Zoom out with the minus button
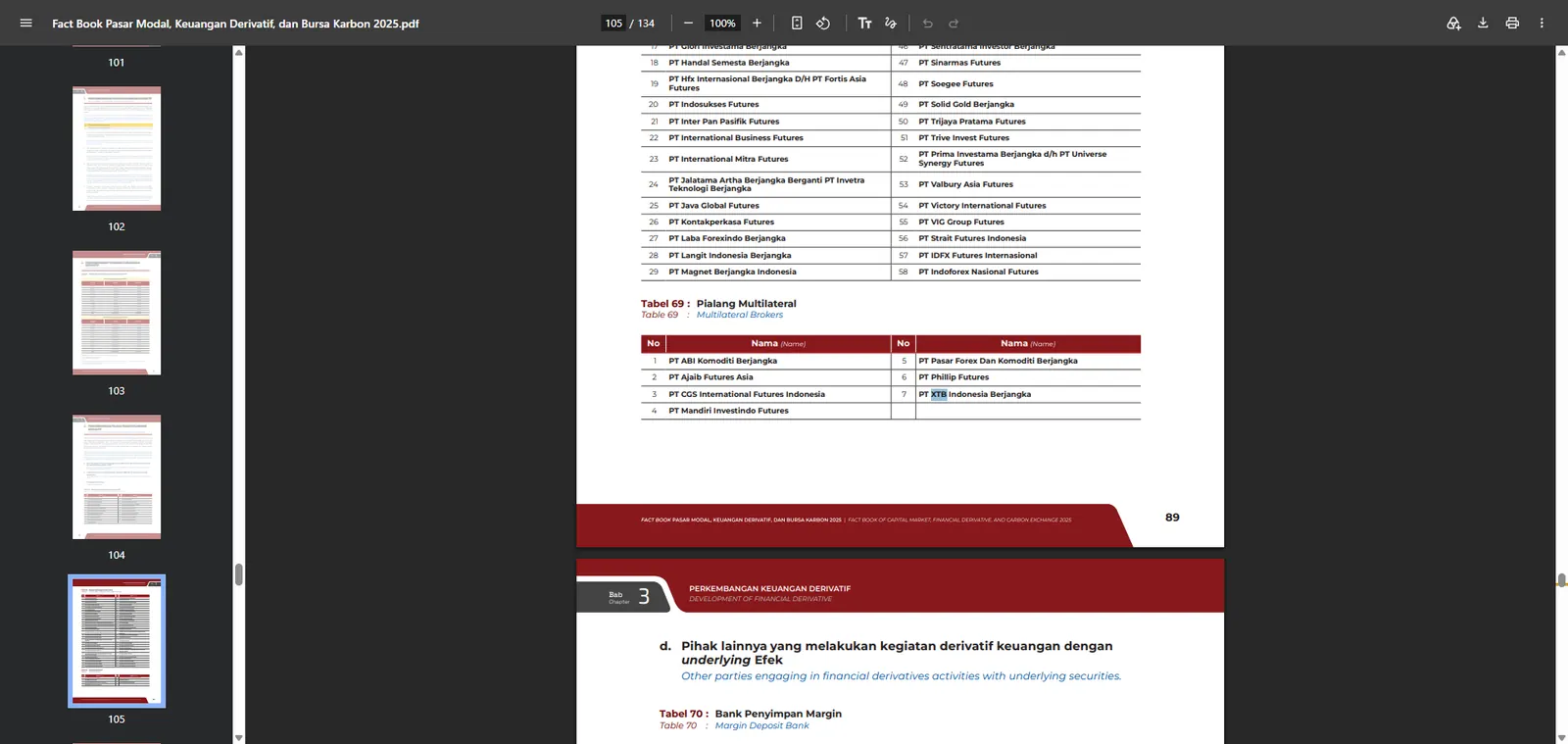This screenshot has height=744, width=1568. (688, 23)
